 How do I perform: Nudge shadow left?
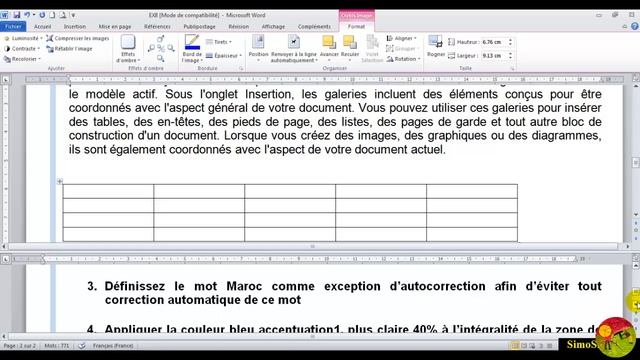click(151, 49)
